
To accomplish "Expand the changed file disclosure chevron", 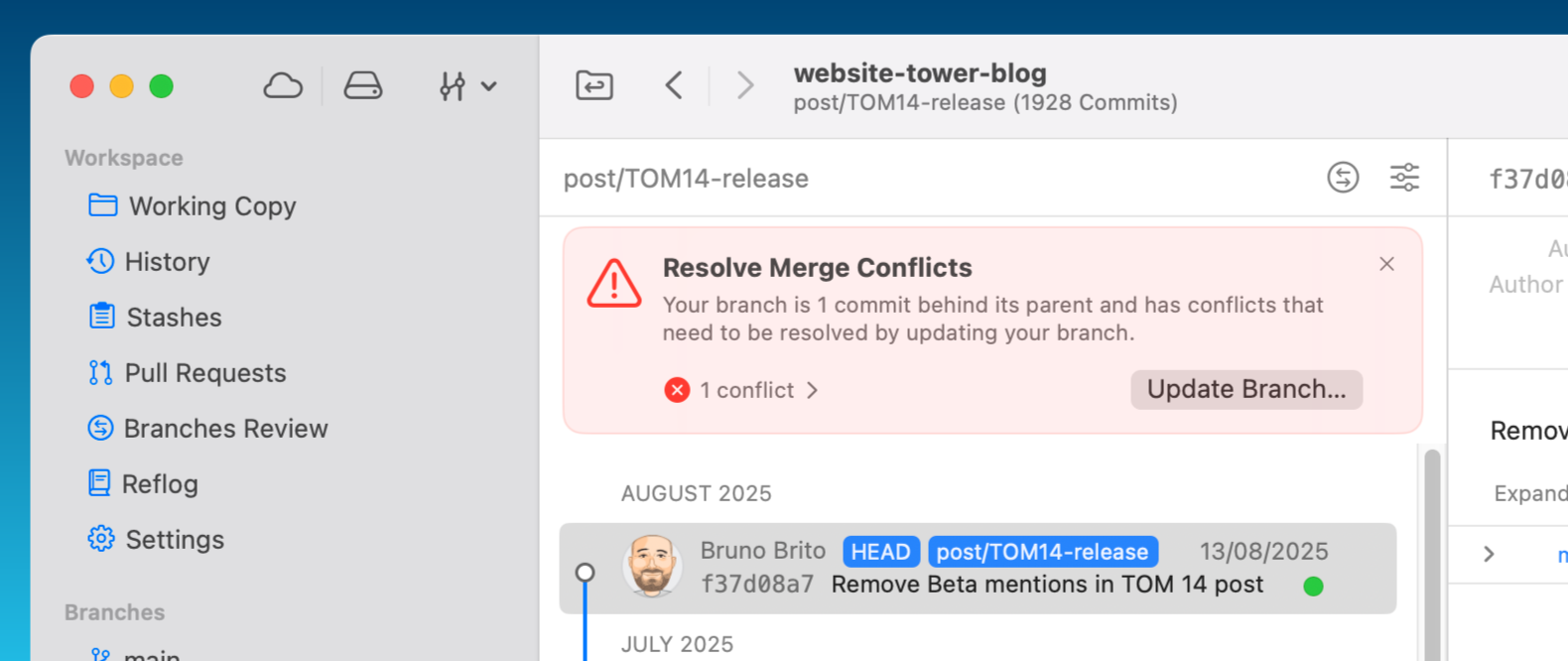I will click(1489, 554).
